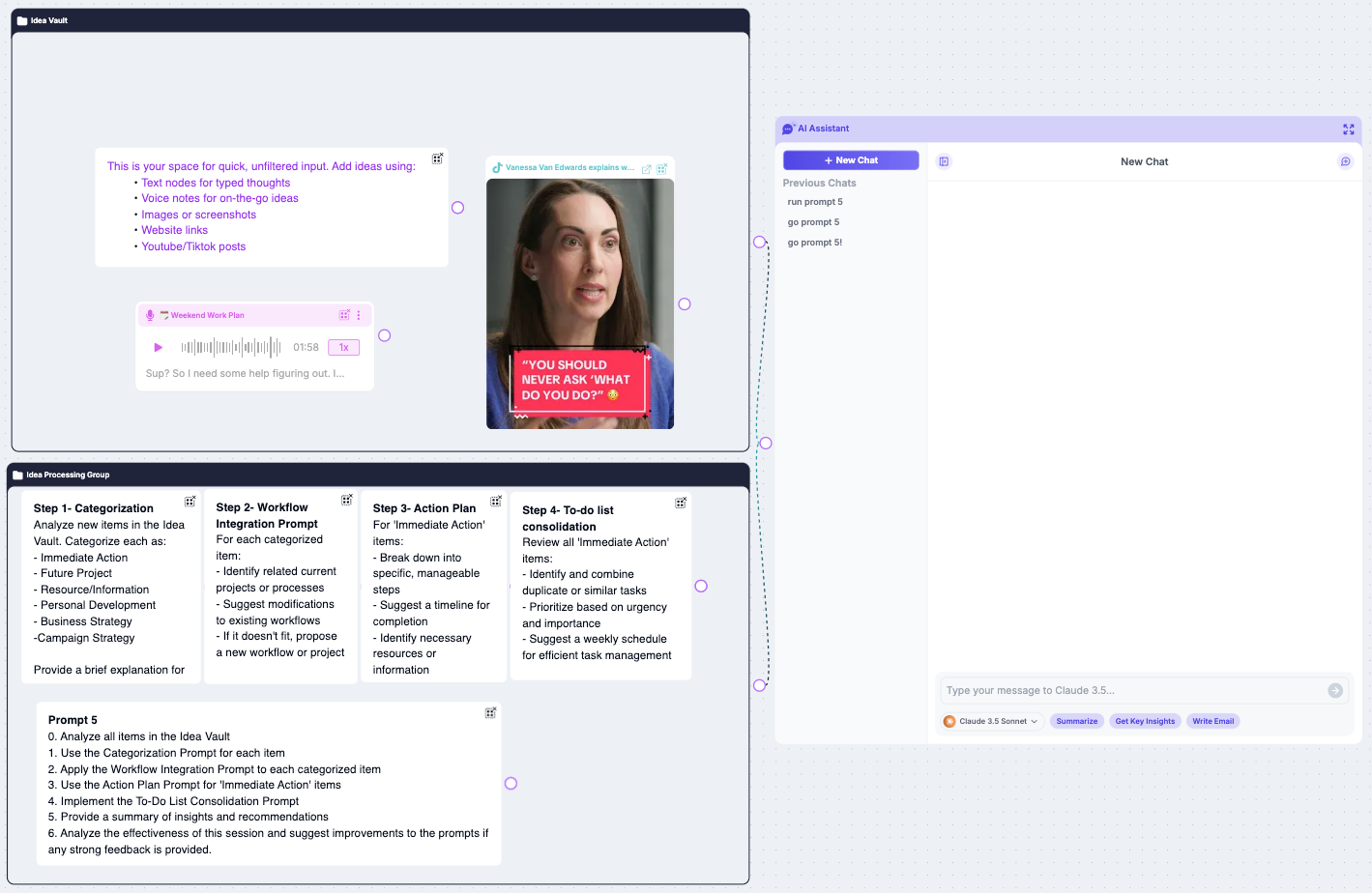Open the Claude 3.5 Sonnet model dropdown
1372x893 pixels.
click(993, 722)
